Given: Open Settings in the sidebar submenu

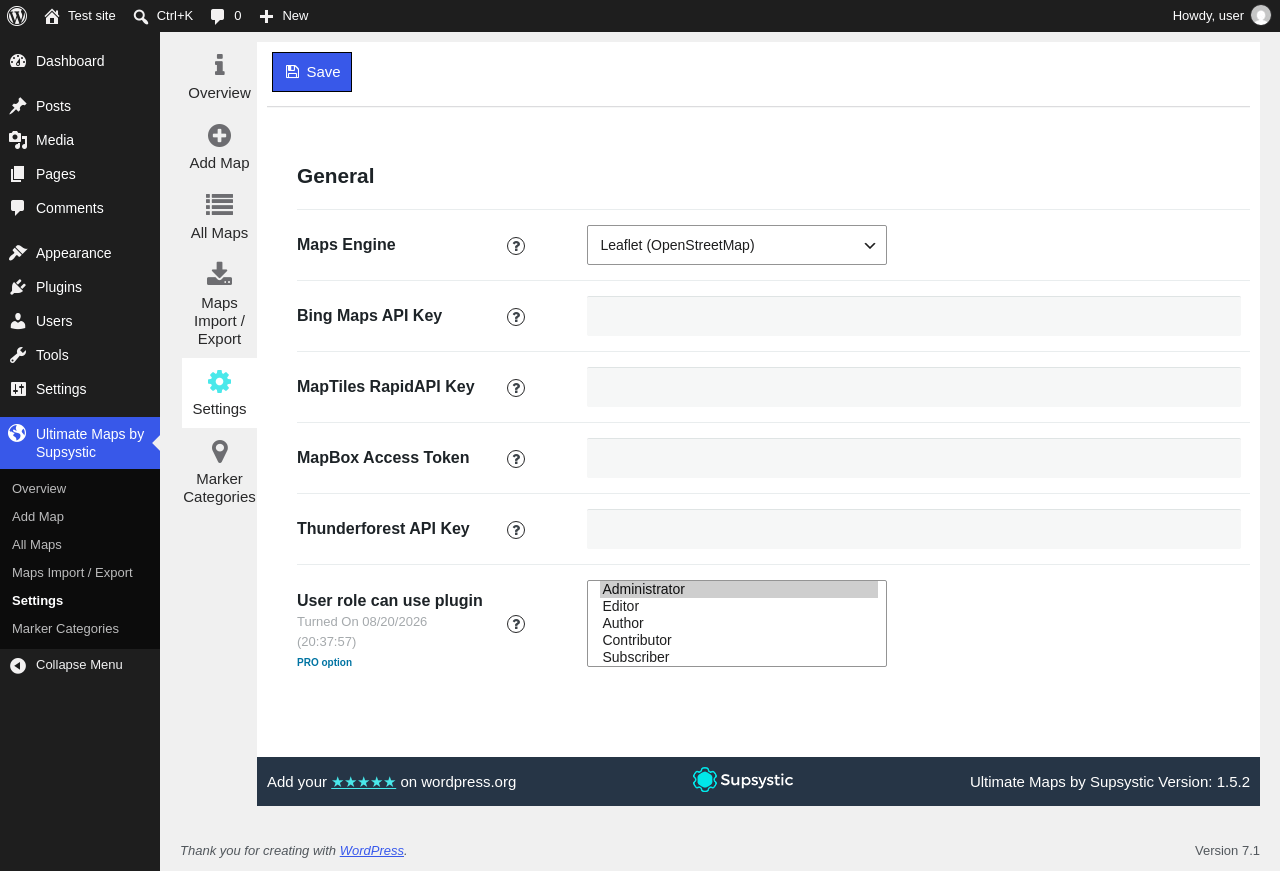Looking at the screenshot, I should coord(80,601).
